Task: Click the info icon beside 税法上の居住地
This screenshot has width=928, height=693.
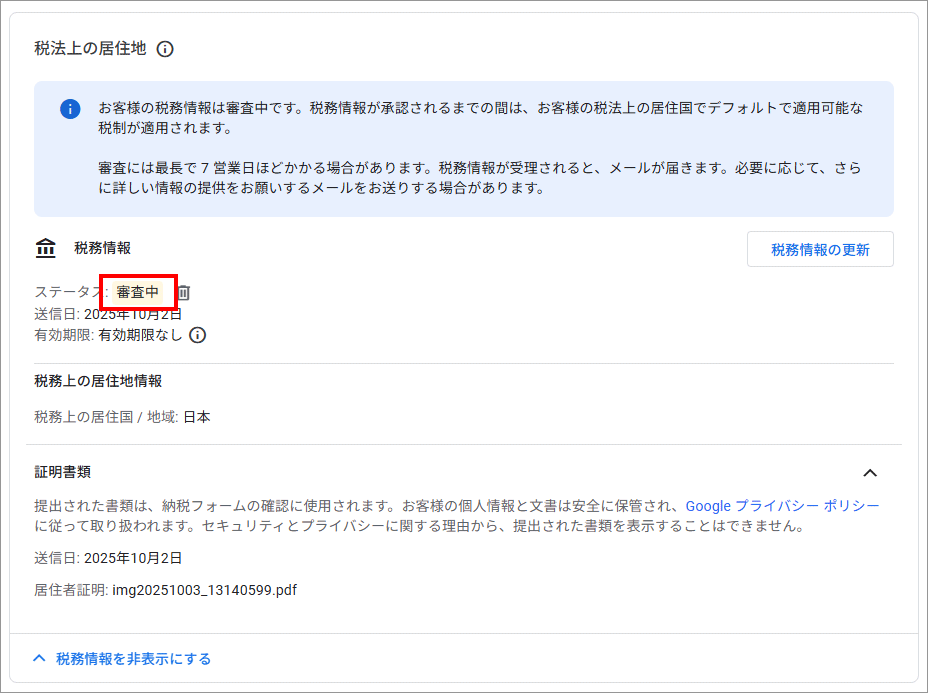Action: point(166,49)
